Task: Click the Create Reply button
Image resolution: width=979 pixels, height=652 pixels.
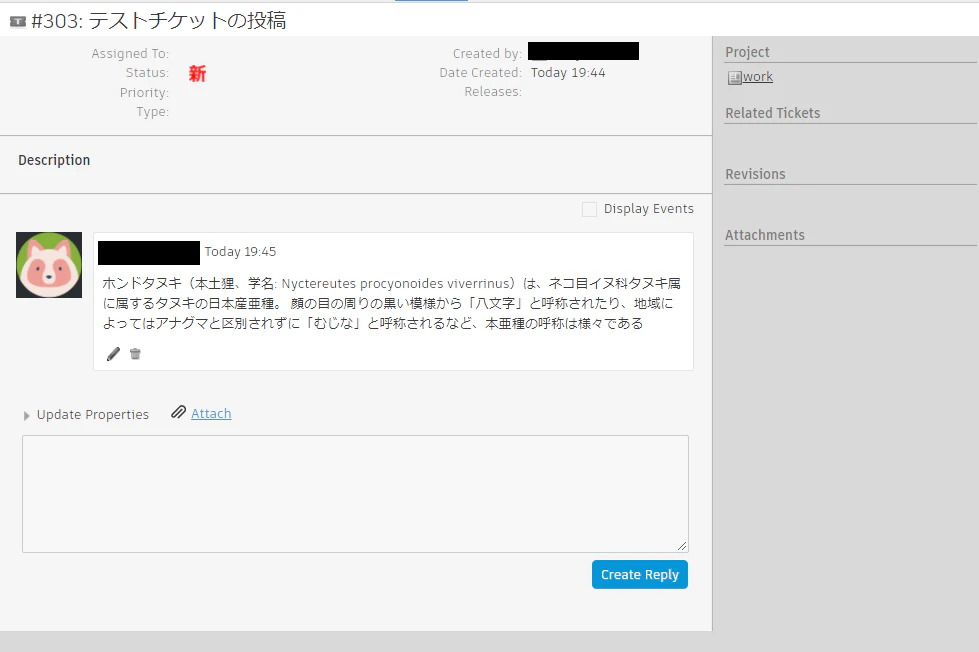Action: (x=640, y=575)
